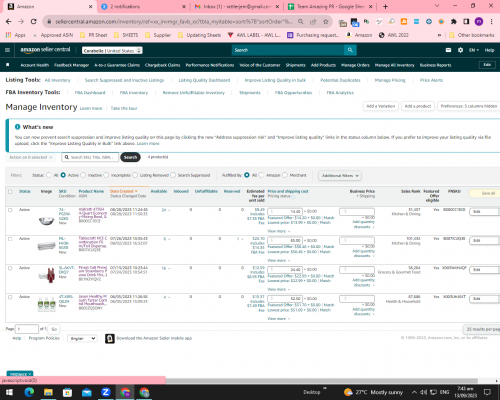Viewport: 500px width, 400px height.
Task: Click the horizontal scrollbar at page bottom
Action: point(322,381)
